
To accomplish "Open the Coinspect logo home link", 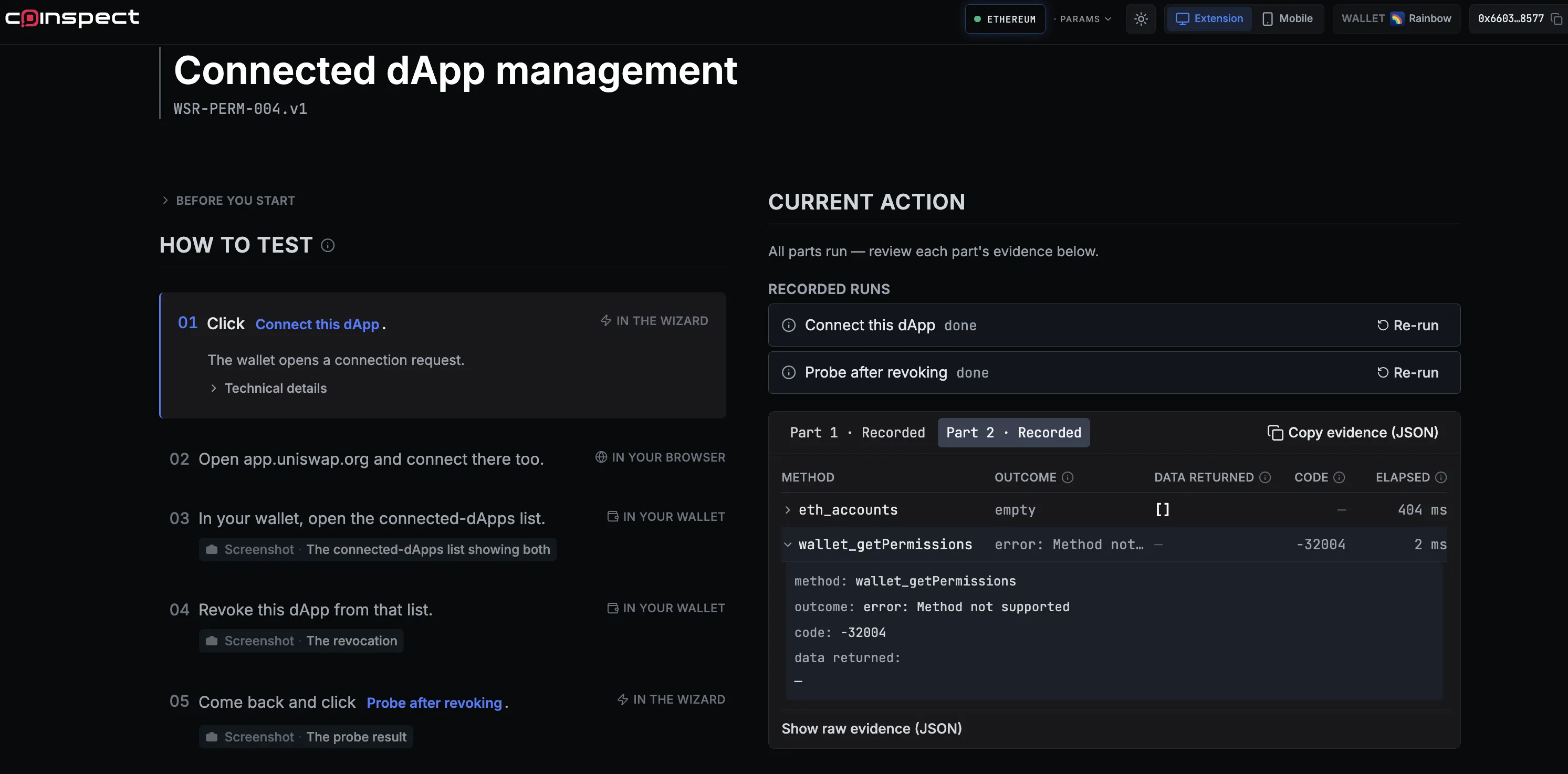I will 72,18.
